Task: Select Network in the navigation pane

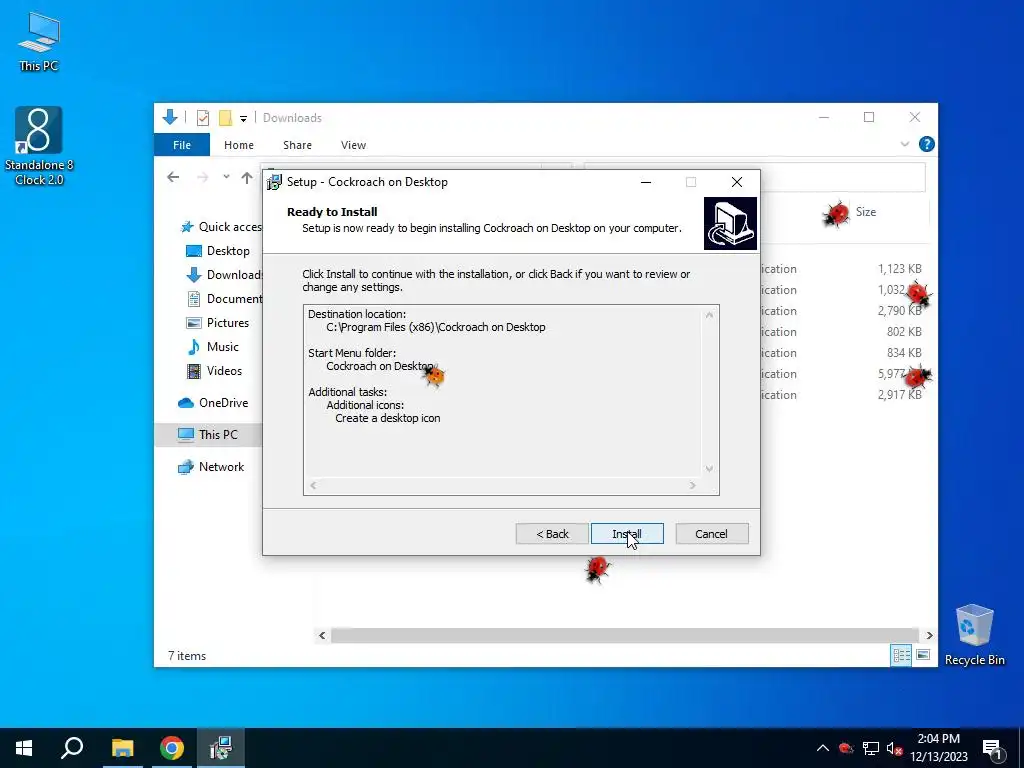Action: pos(211,467)
